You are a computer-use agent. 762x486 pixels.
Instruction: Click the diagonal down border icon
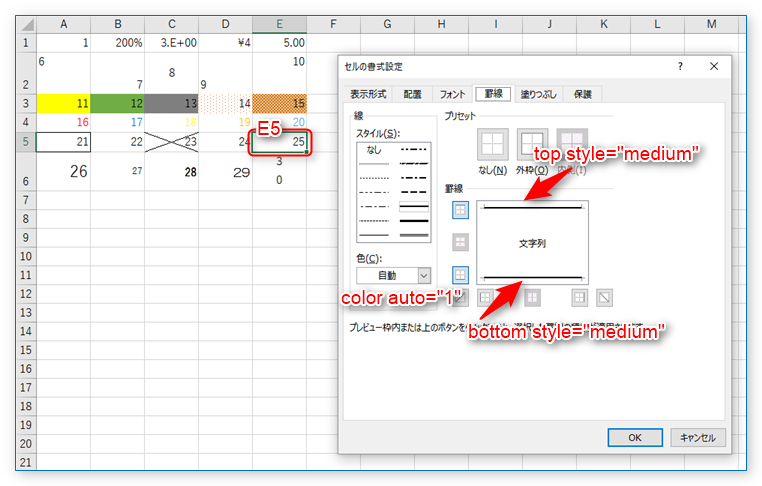point(603,297)
